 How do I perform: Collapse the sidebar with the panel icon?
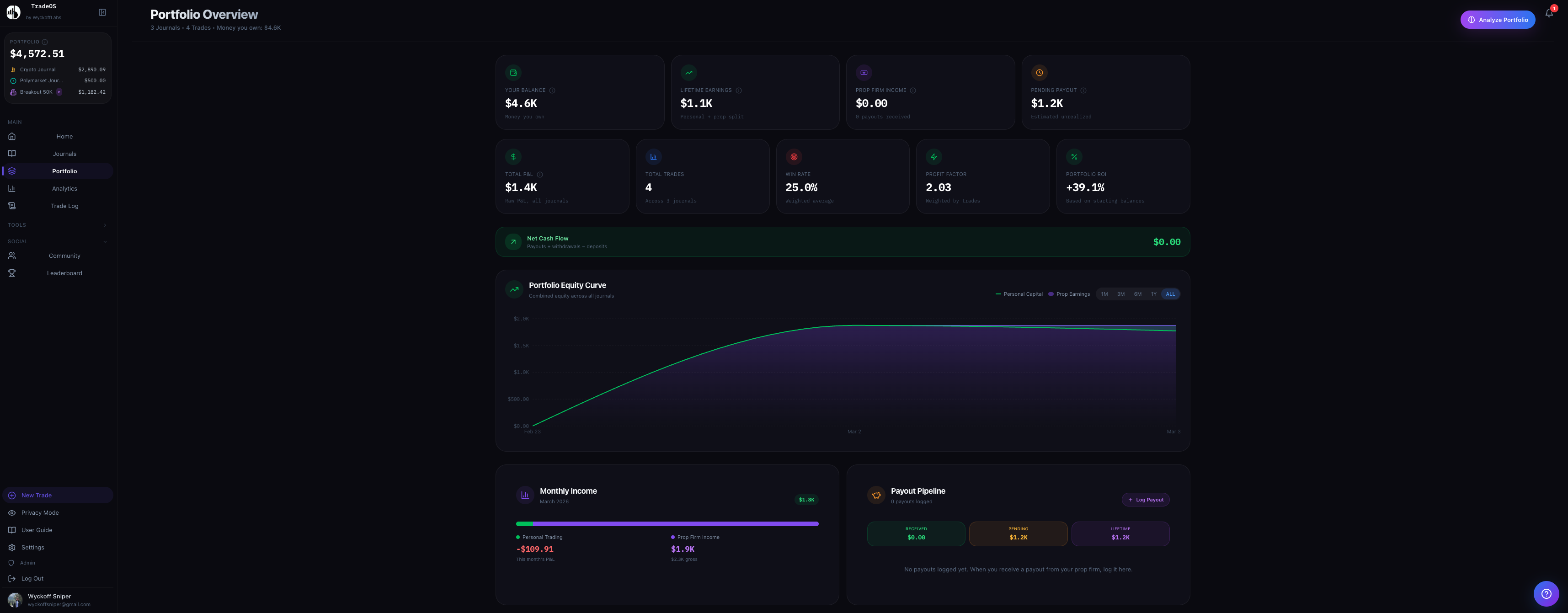pyautogui.click(x=101, y=11)
